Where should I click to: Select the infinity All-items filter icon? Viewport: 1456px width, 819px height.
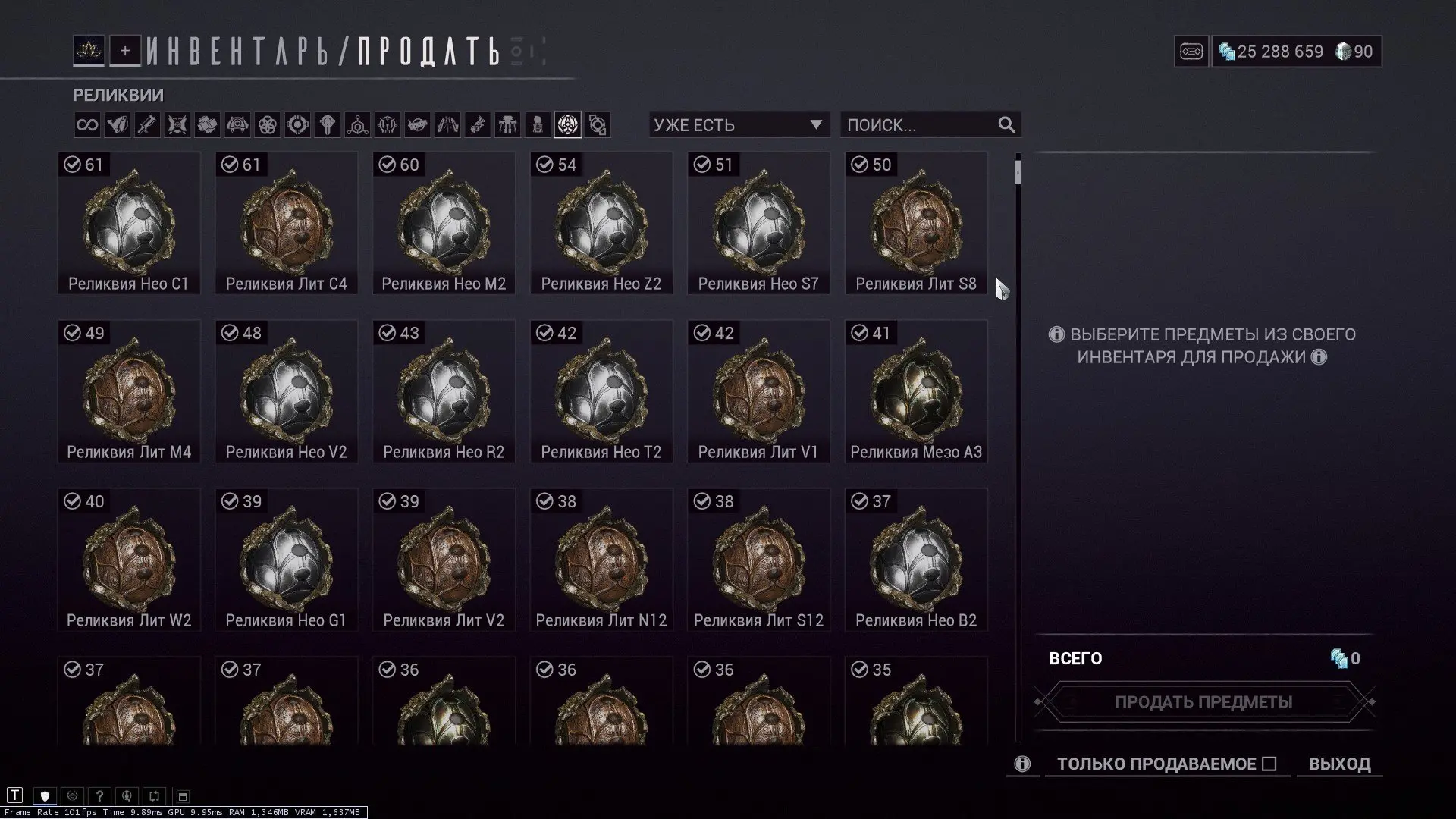pos(87,125)
